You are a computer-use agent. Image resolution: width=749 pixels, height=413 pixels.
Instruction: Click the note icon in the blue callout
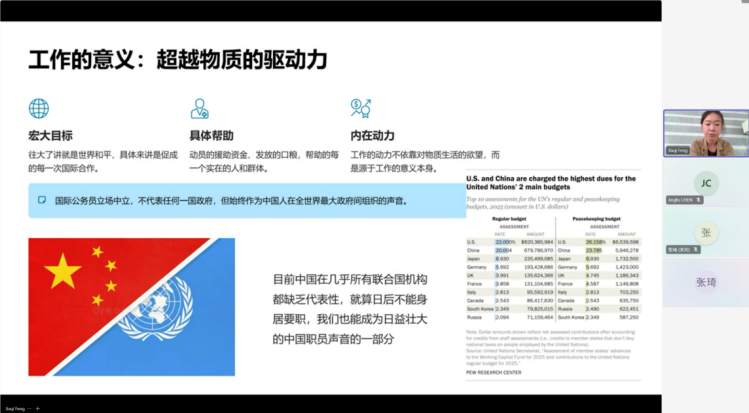(x=42, y=199)
